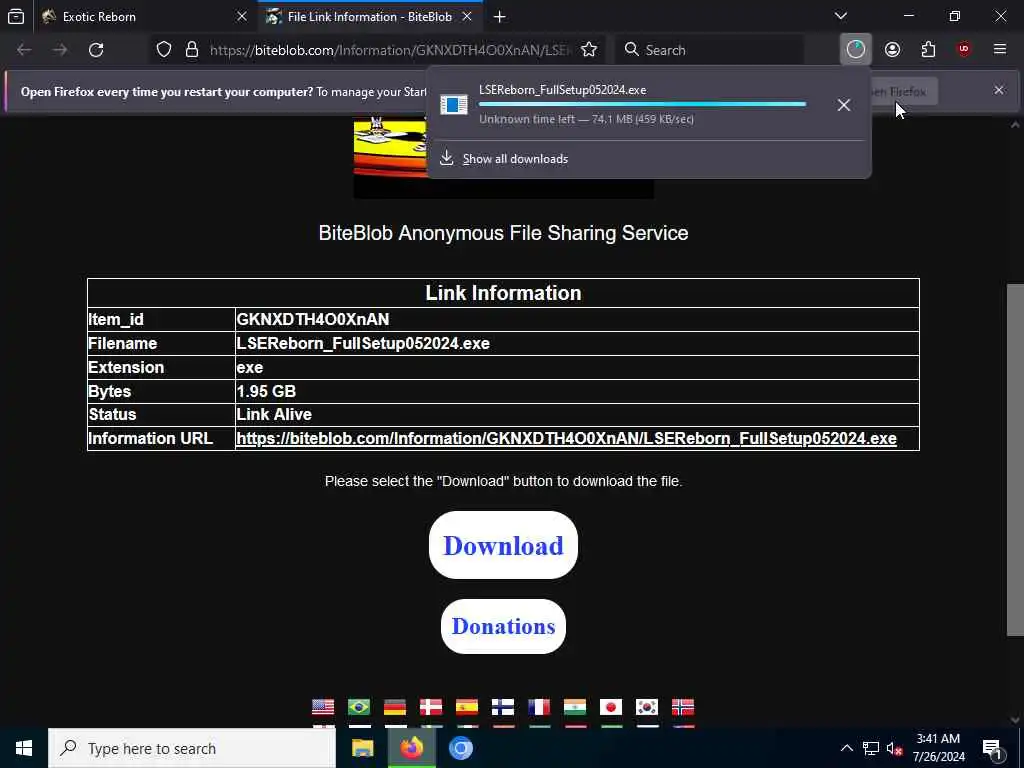Close the Exotic Reborn tab
Image resolution: width=1024 pixels, height=768 pixels.
click(242, 17)
